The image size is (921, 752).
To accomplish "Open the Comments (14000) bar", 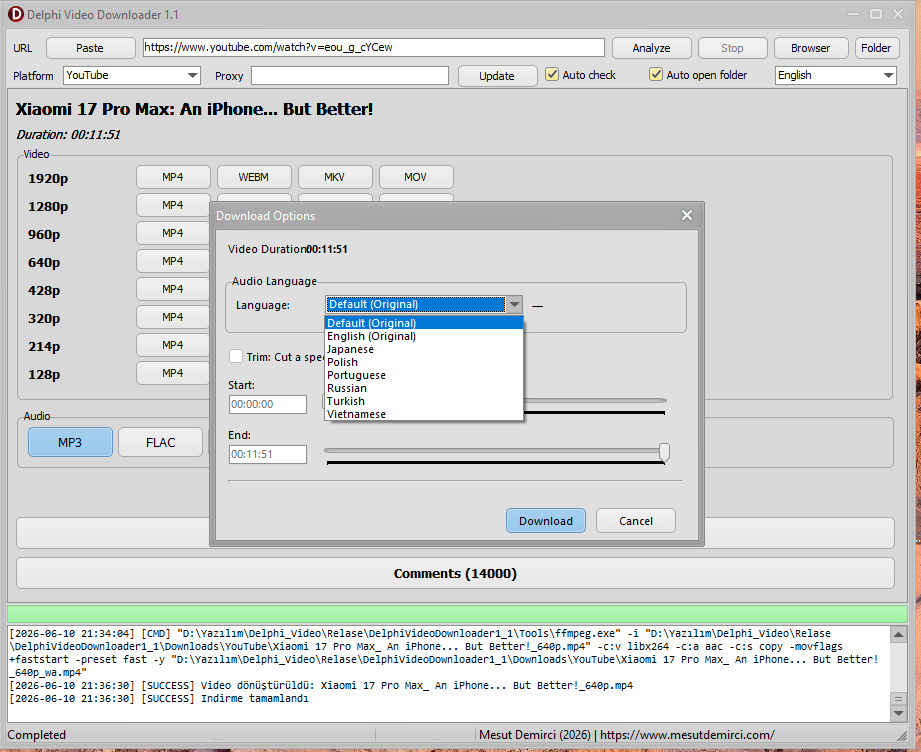I will coord(455,573).
